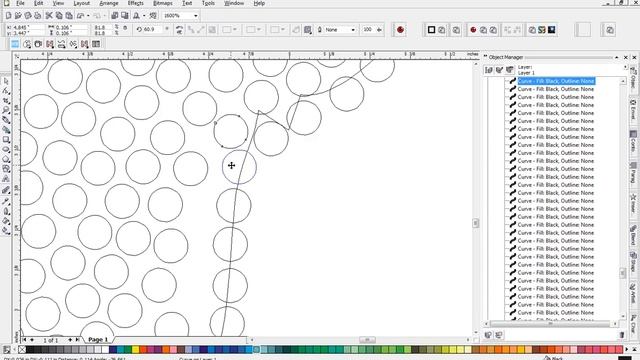Toggle Layer Manager View in Object Manager

(x=509, y=70)
